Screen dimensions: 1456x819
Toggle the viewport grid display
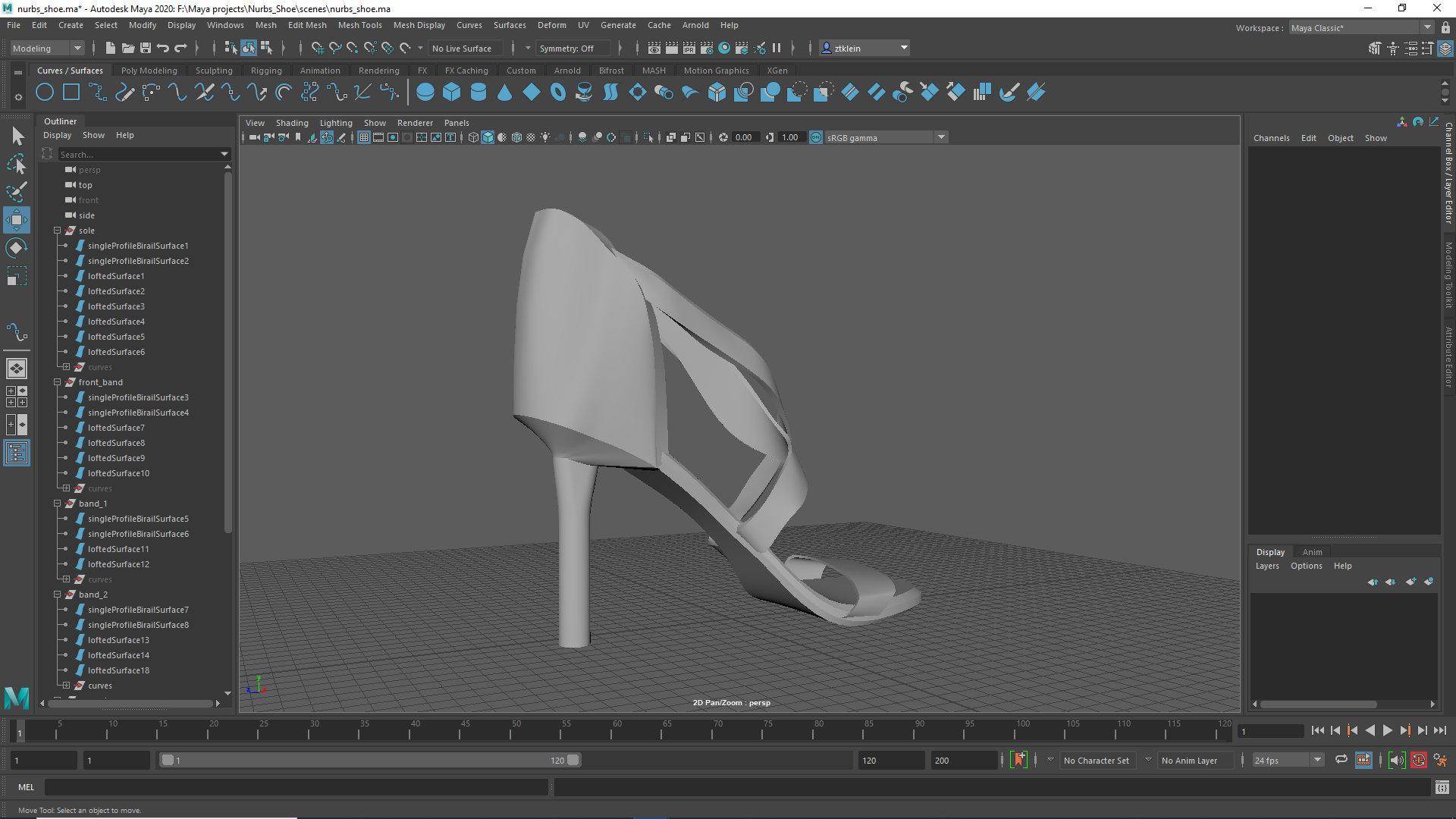click(x=364, y=137)
